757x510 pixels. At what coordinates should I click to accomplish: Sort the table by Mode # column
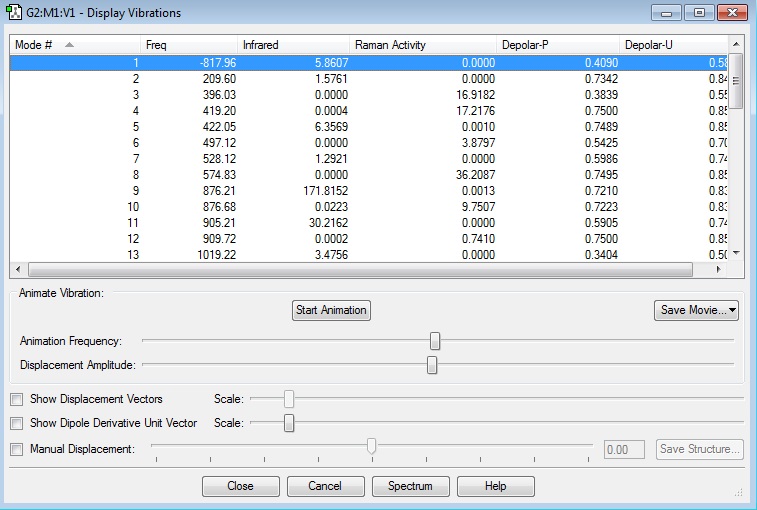click(x=75, y=45)
